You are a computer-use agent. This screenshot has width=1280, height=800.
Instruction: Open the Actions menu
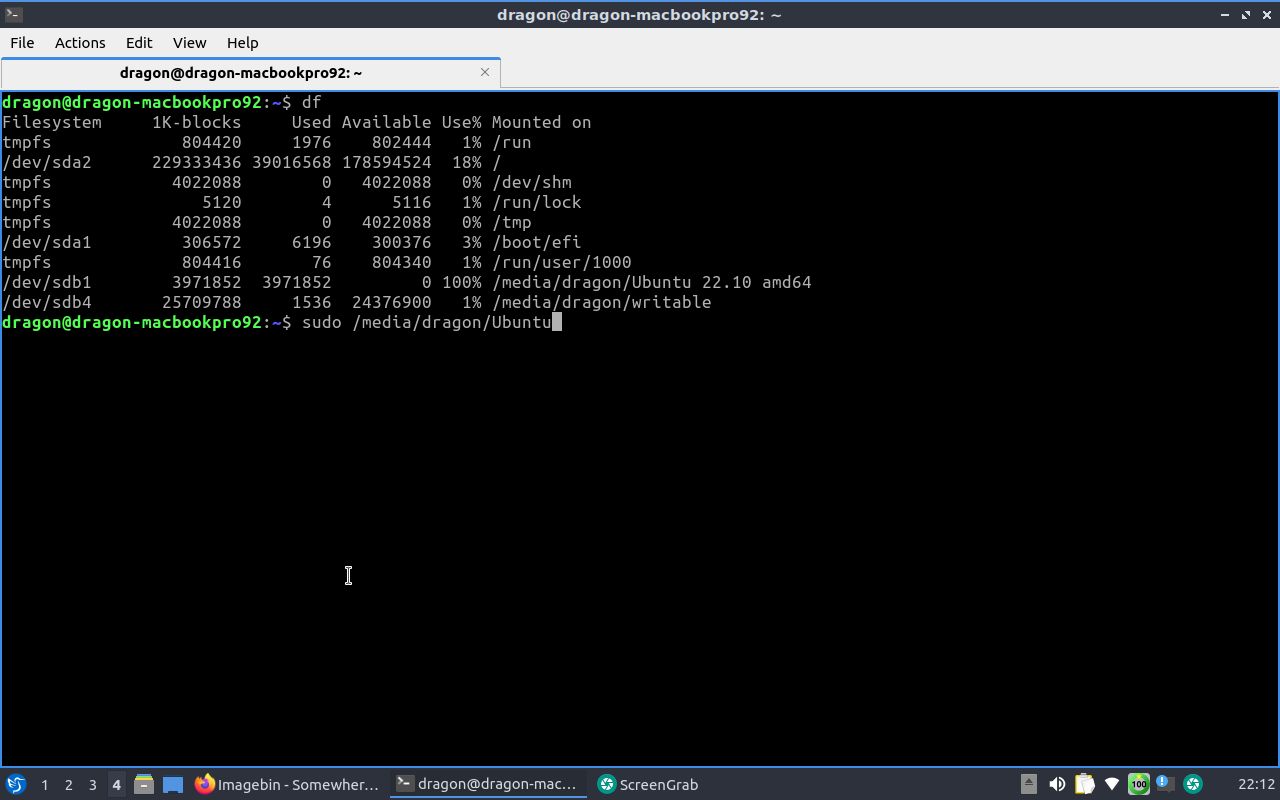click(80, 43)
